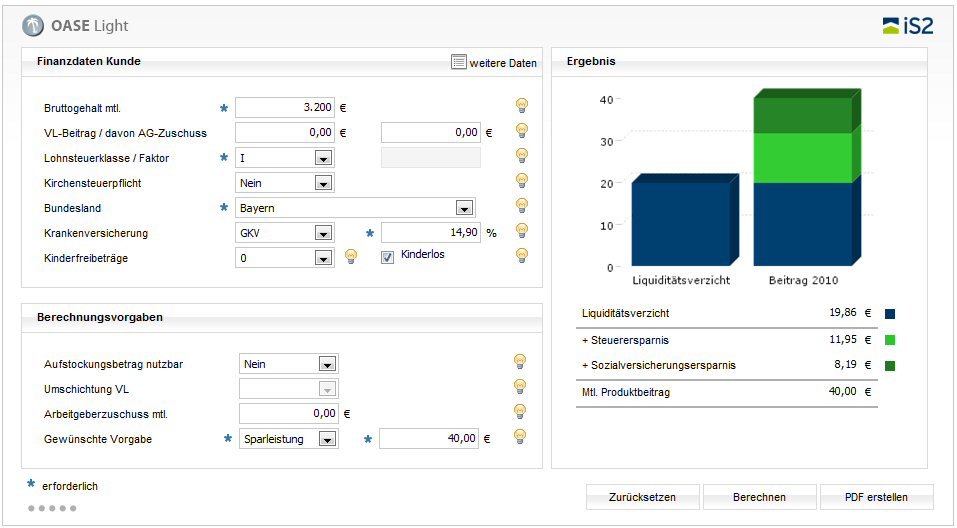Image resolution: width=957 pixels, height=528 pixels.
Task: Click the hint bulb for Lohnsteuerklasse / Faktor
Action: click(522, 156)
